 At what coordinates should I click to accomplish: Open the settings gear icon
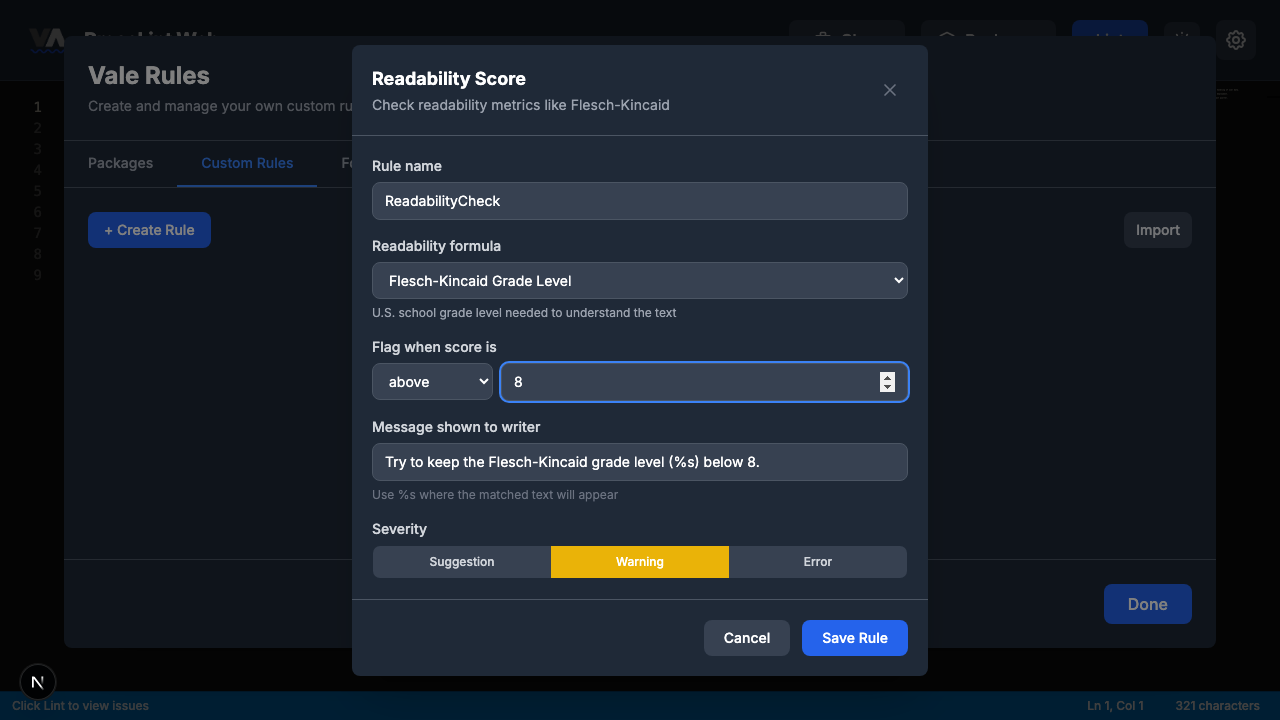click(x=1236, y=40)
